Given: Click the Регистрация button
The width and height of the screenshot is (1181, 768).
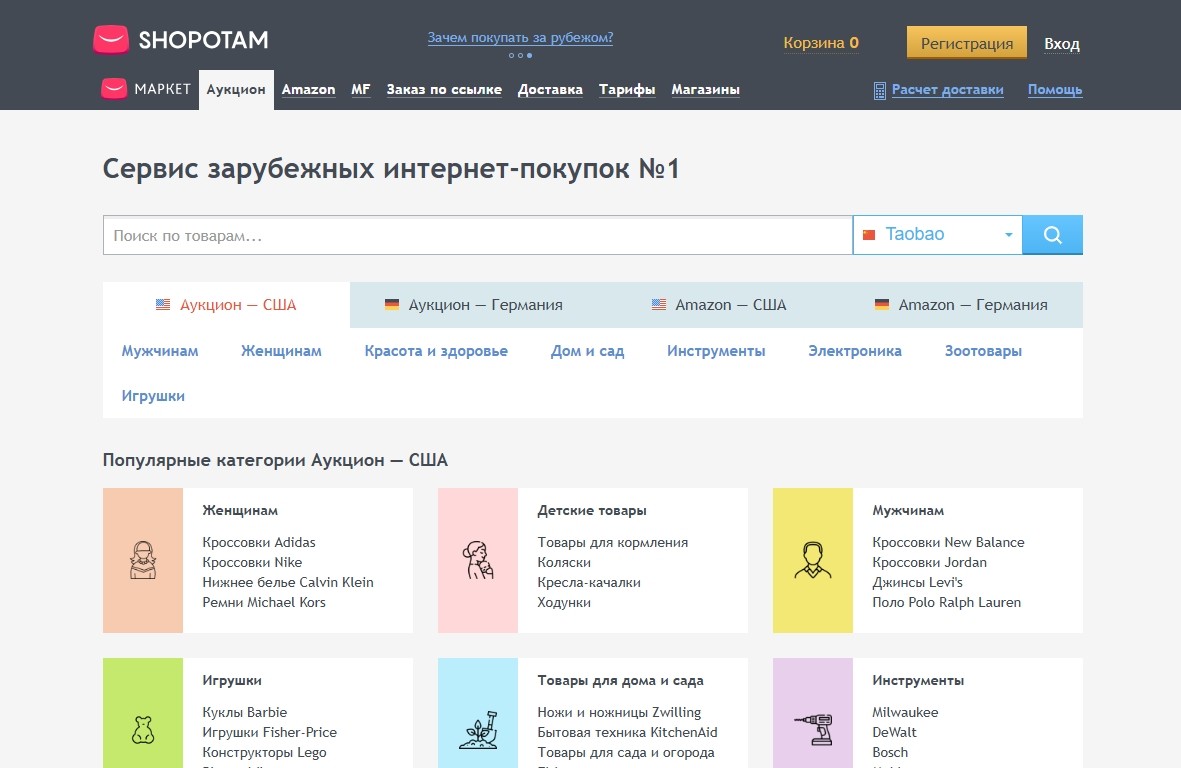Looking at the screenshot, I should 966,43.
